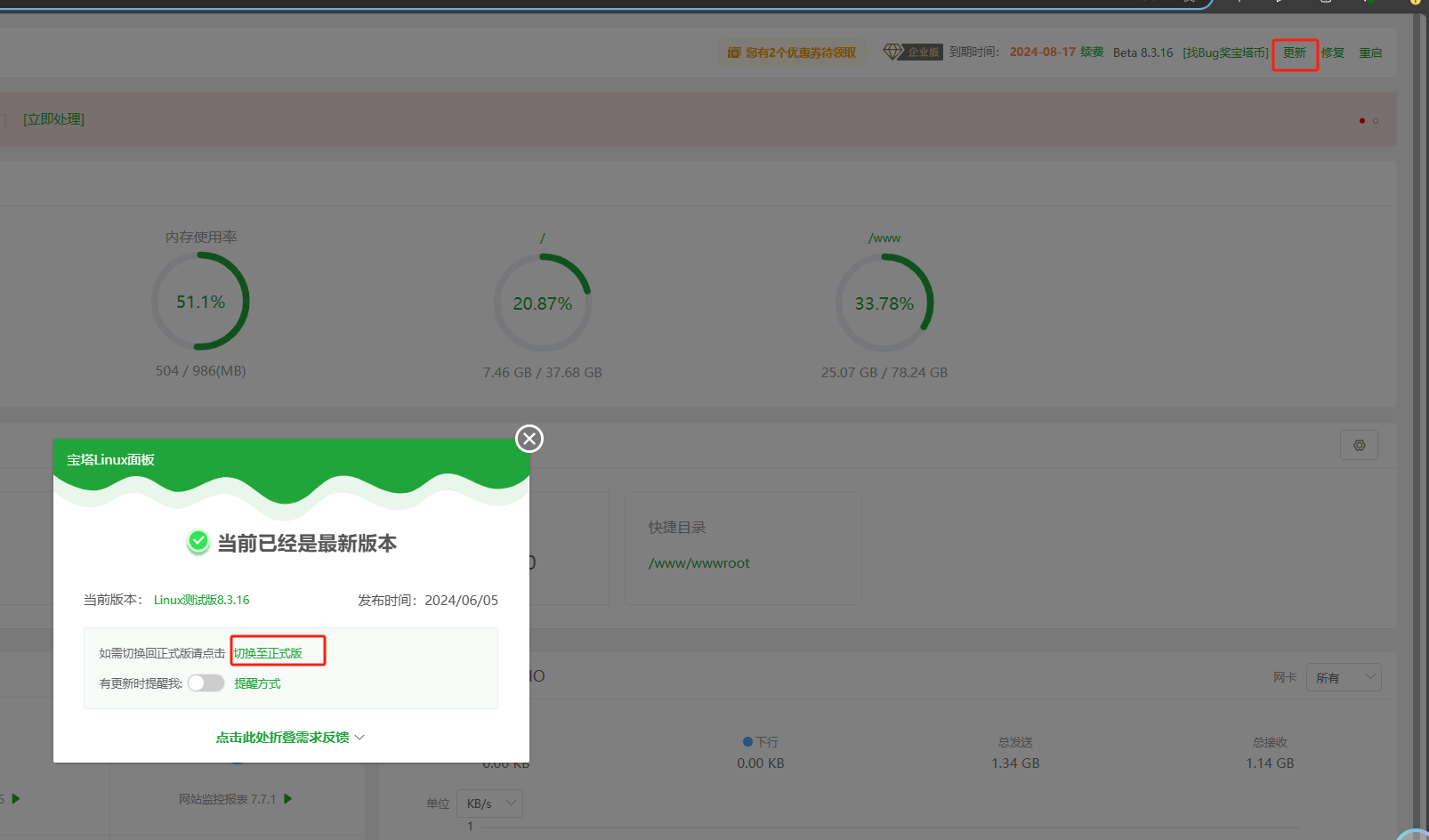Close the 宝塔Linux面板 update dialog
The image size is (1429, 840).
click(529, 439)
